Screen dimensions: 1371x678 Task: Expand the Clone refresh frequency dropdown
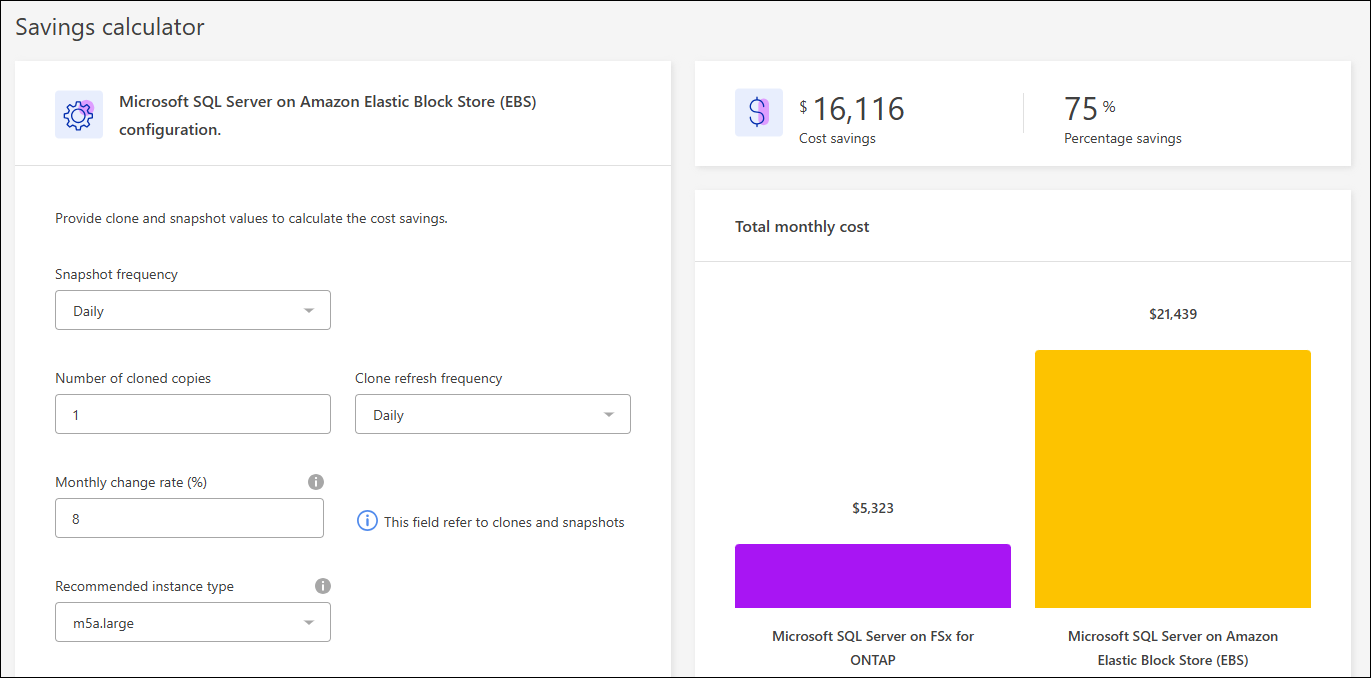pos(493,415)
